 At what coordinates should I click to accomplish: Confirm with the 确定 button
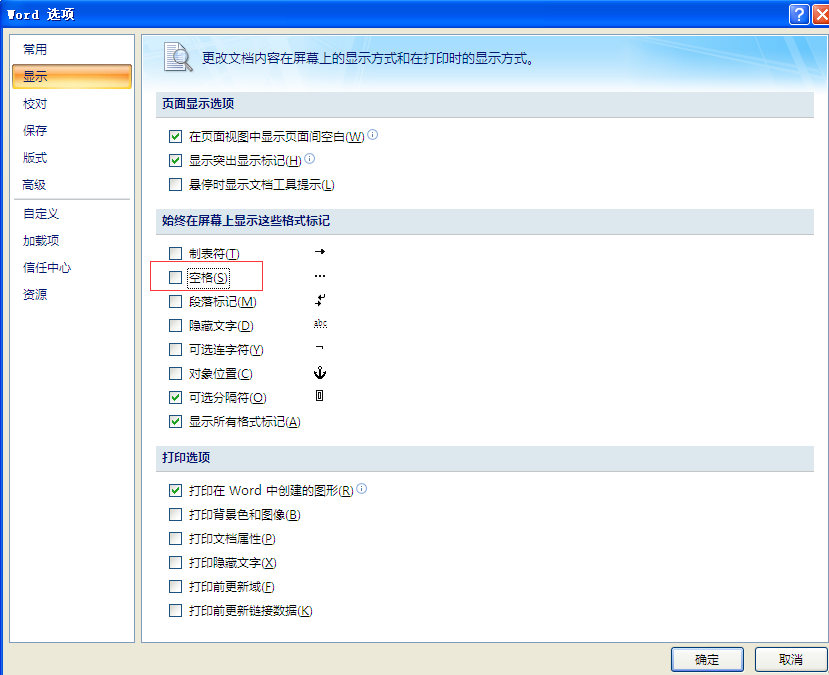click(x=707, y=659)
